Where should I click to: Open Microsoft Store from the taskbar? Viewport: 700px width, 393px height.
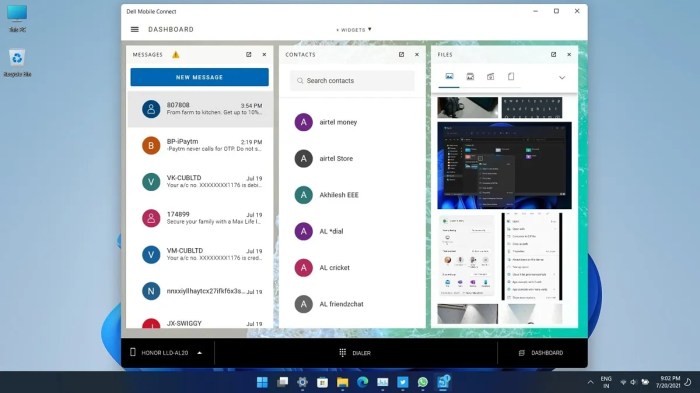(x=322, y=382)
